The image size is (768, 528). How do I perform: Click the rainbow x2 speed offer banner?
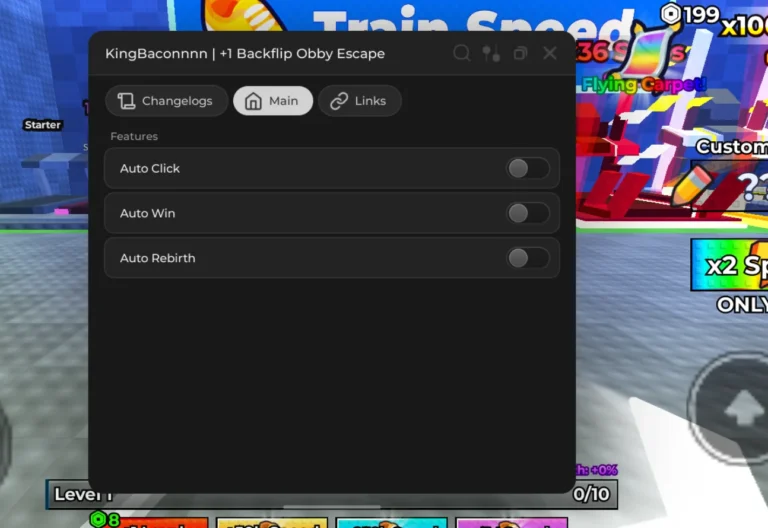729,265
